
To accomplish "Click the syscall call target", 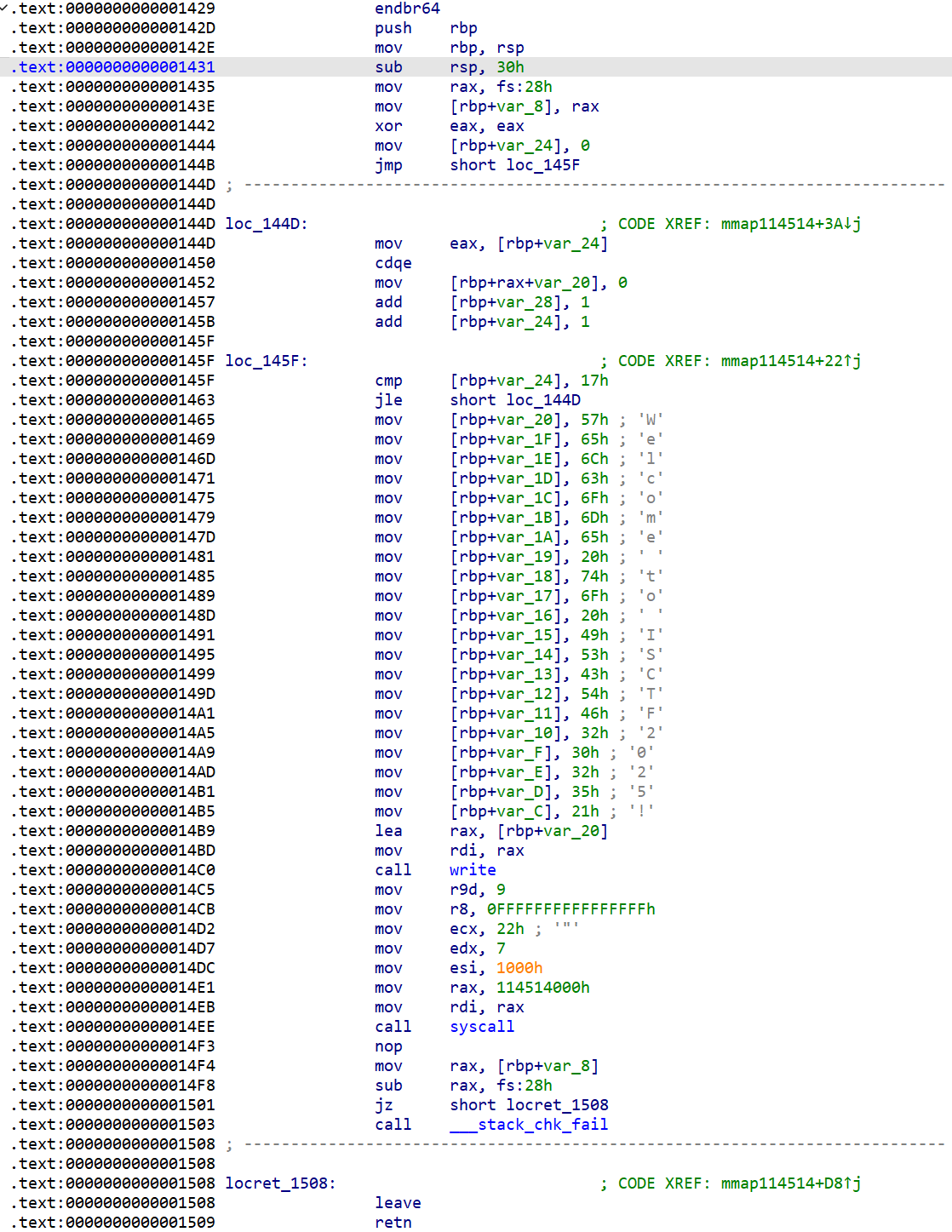I will point(481,1027).
